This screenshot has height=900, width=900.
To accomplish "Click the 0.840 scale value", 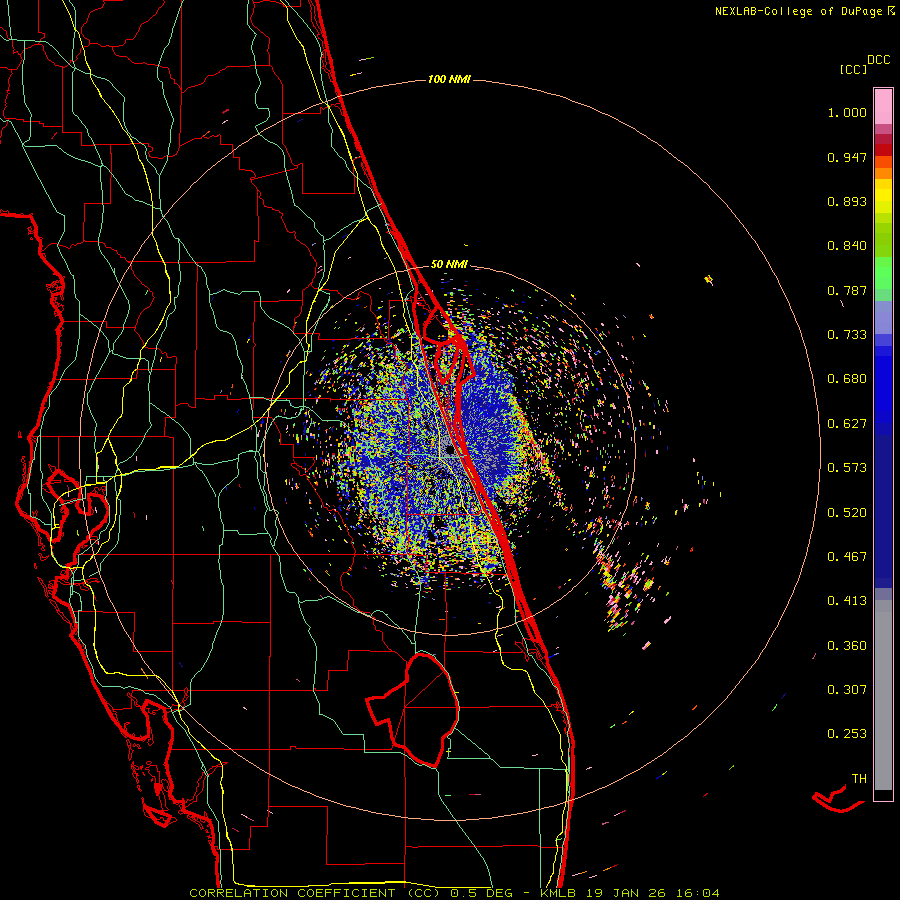I will point(847,246).
